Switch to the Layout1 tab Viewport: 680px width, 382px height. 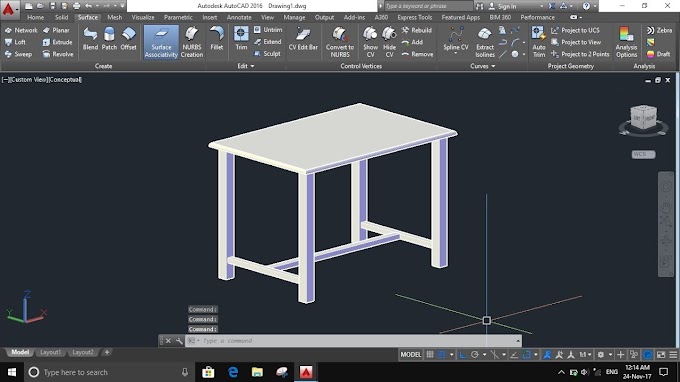click(x=50, y=353)
